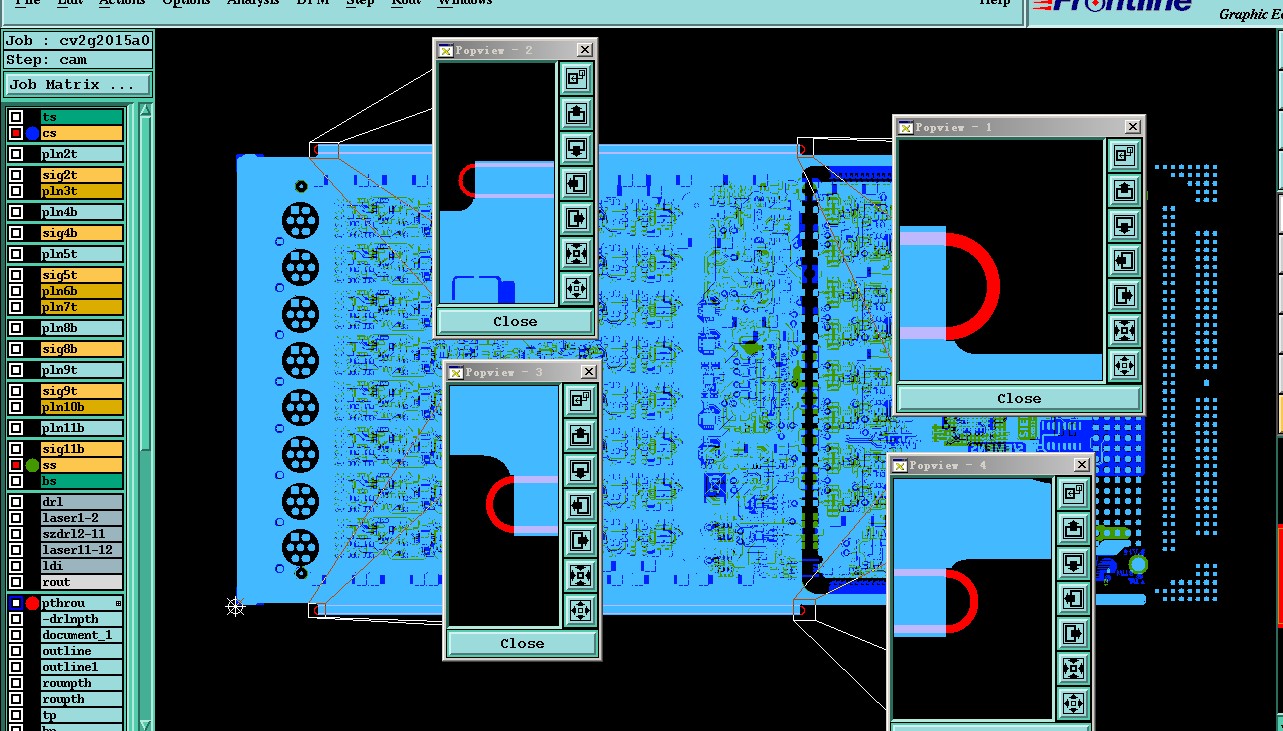Screen dimensions: 1283x731
Task: Zoom out using Popview - 2 outward arrows icon
Action: (576, 289)
